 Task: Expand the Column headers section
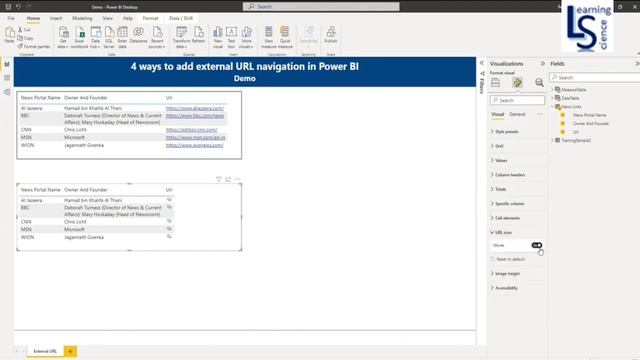[508, 175]
